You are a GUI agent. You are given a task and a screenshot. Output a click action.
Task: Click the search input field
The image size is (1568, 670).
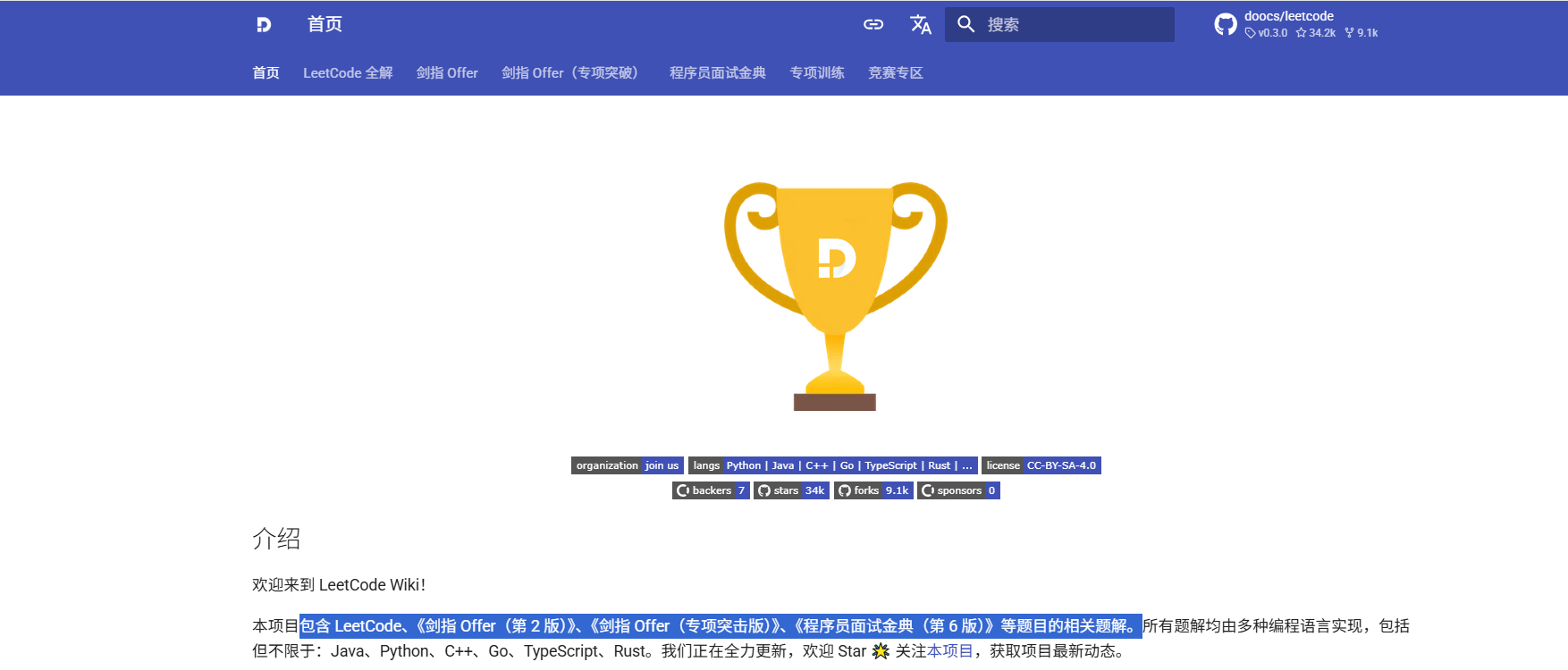pos(1060,24)
